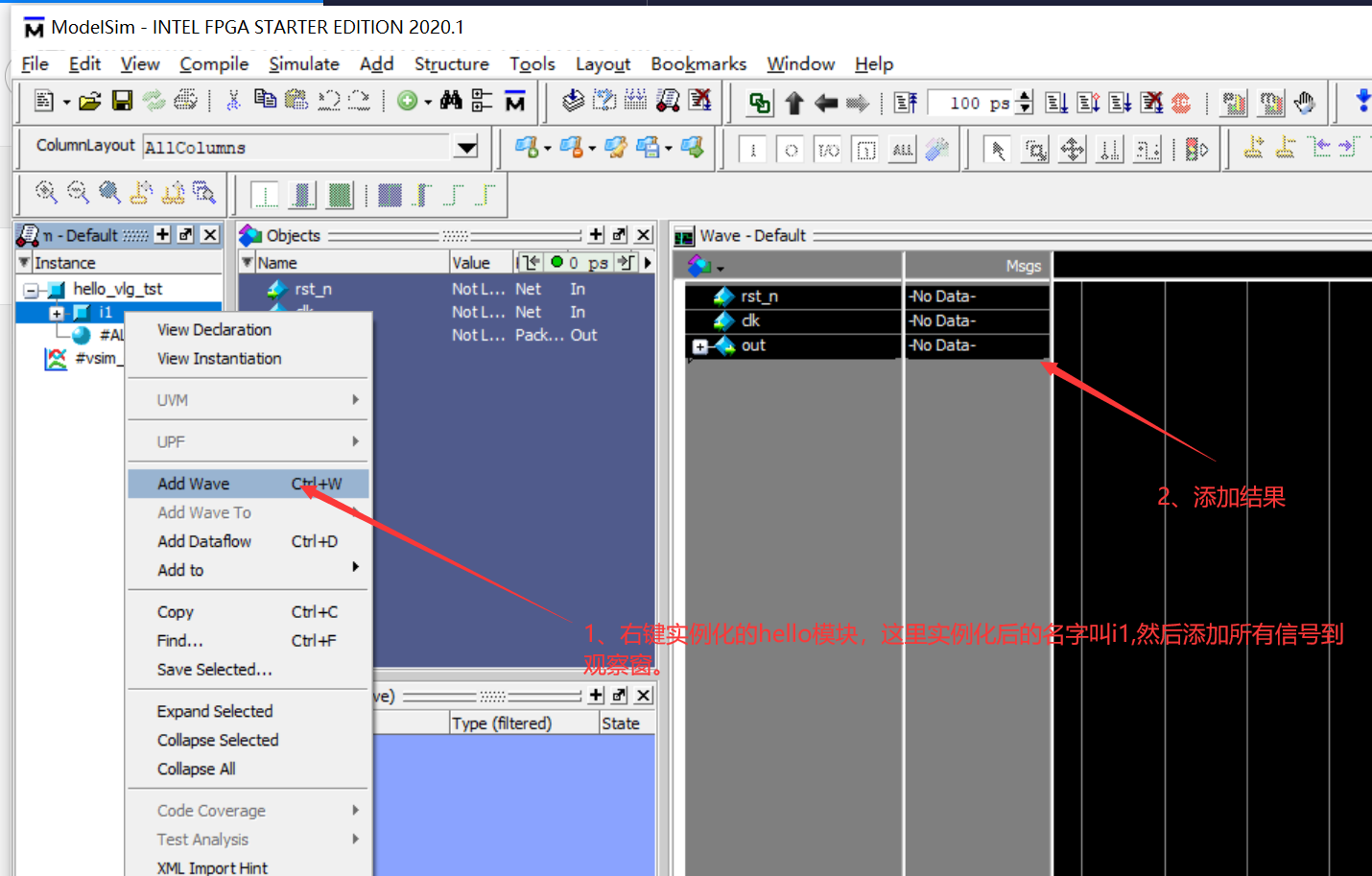The width and height of the screenshot is (1372, 876).
Task: Click the black up arrow toolbar icon
Action: [x=793, y=103]
